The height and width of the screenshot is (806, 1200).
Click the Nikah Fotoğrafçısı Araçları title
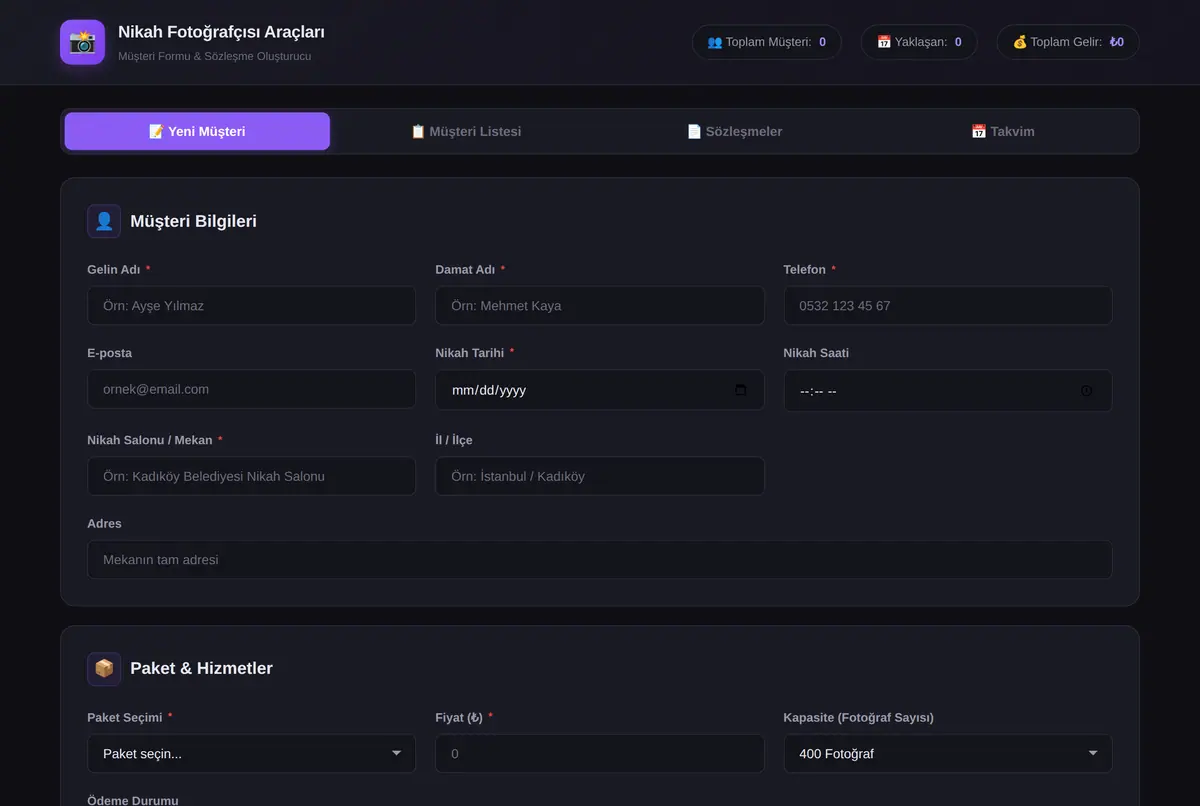pos(221,32)
